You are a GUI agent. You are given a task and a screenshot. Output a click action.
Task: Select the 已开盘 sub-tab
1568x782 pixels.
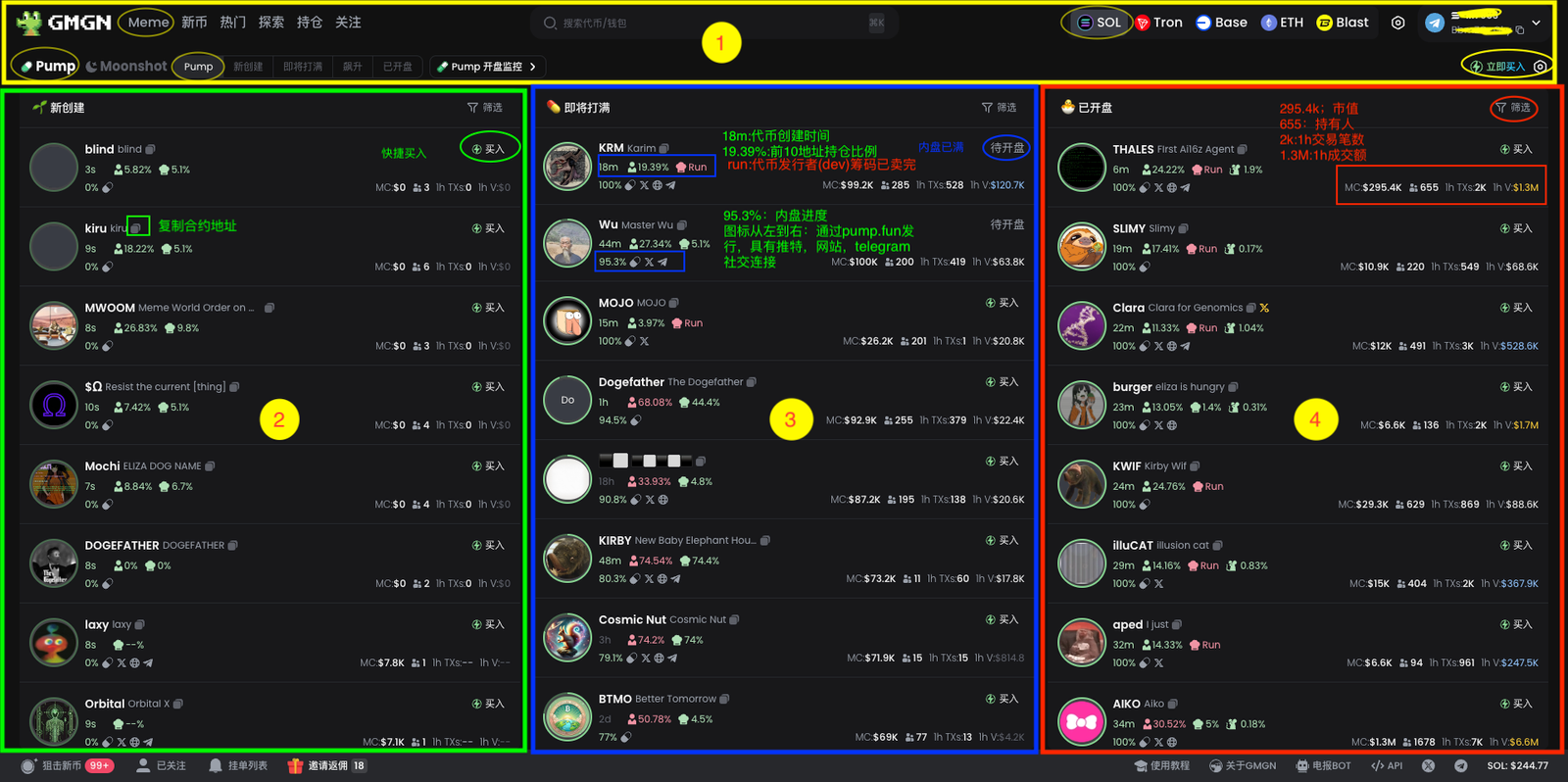point(397,67)
